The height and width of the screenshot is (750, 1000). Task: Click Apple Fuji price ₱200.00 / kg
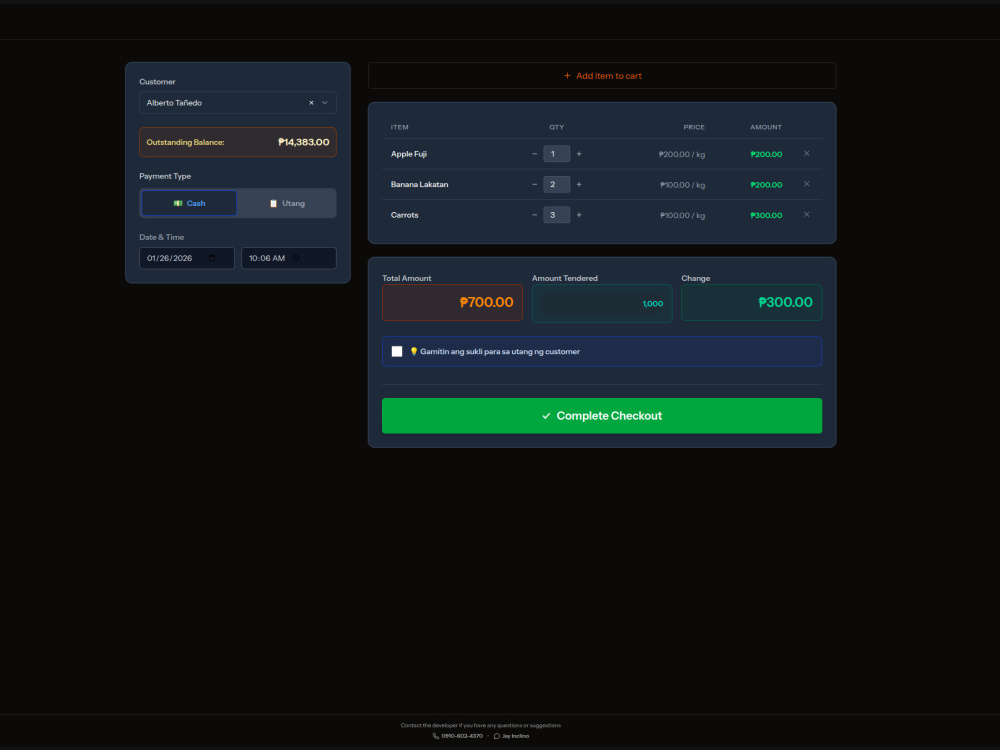tap(682, 154)
